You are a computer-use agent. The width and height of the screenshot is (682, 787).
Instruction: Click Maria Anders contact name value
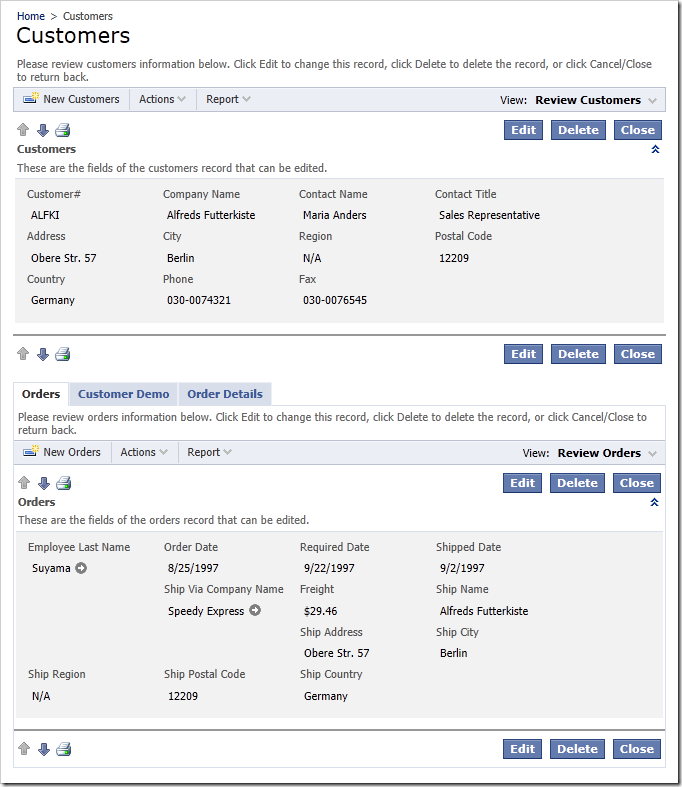pos(335,215)
